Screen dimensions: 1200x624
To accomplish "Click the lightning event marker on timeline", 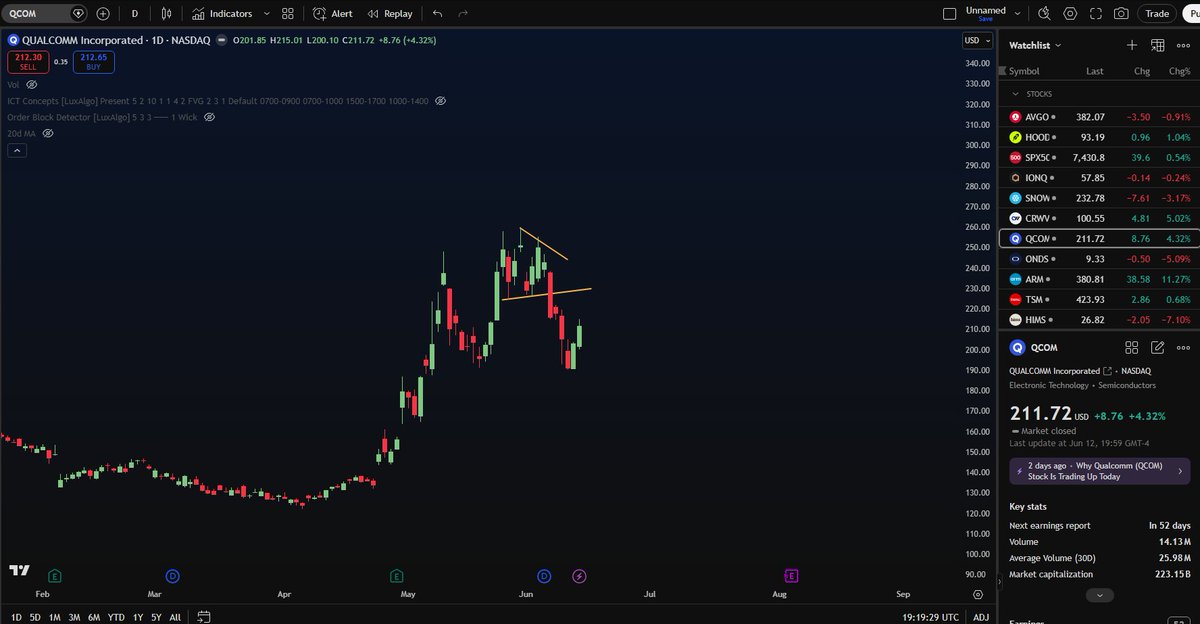I will [x=579, y=576].
